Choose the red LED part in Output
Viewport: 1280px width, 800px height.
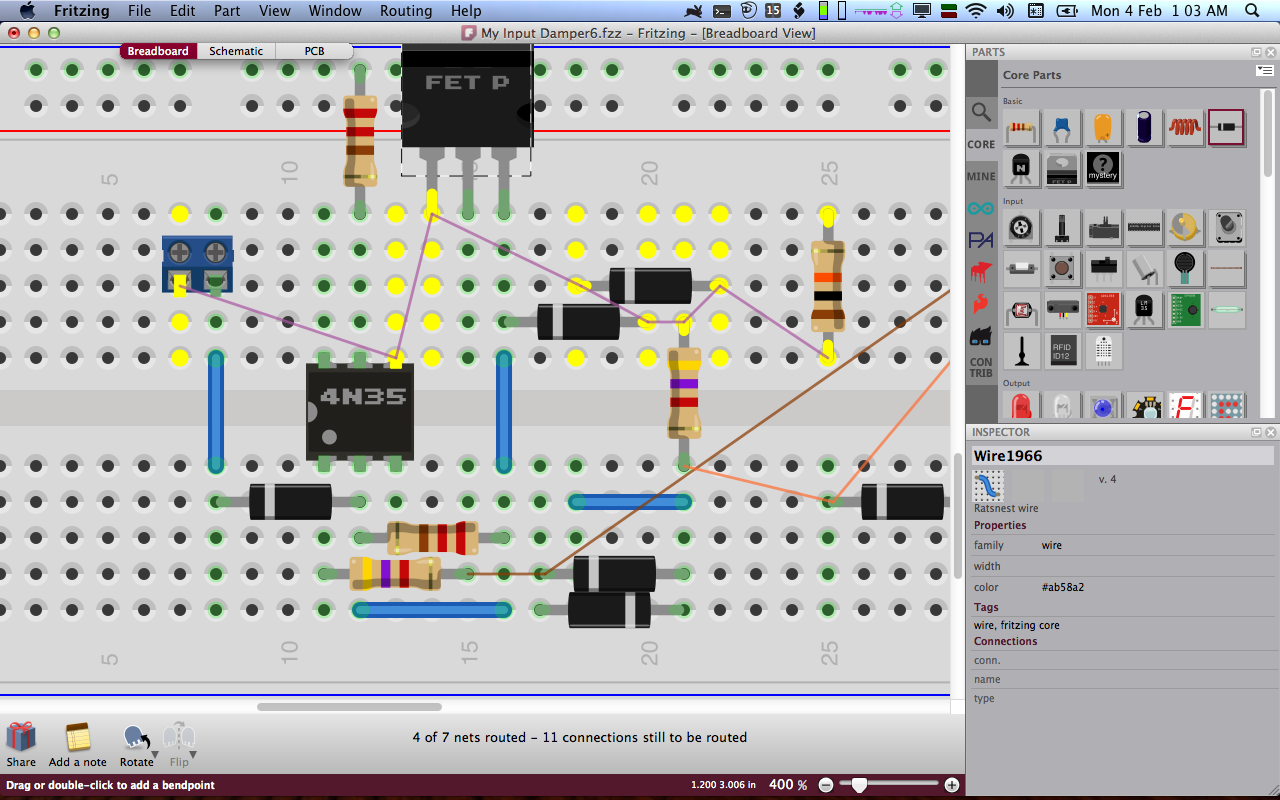[x=1021, y=406]
